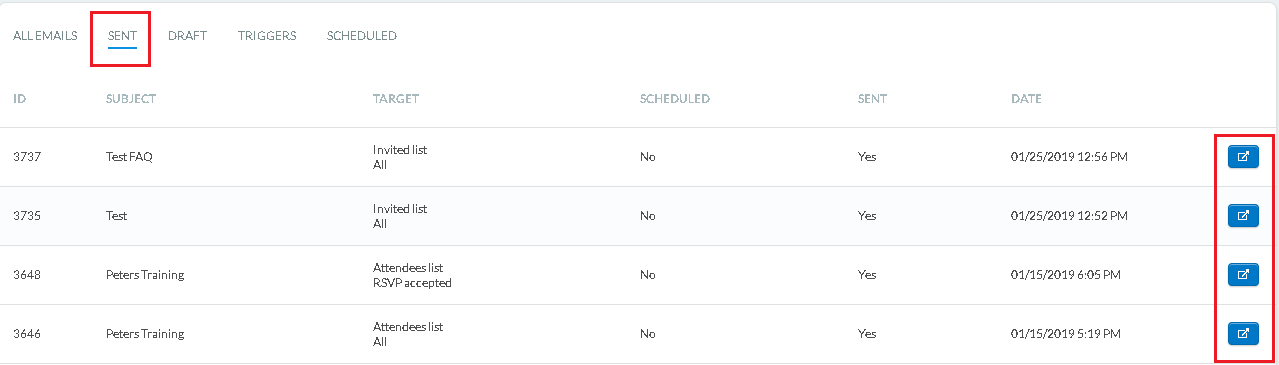Open email 3737 Test FAQ via external icon
The width and height of the screenshot is (1279, 365).
tap(1243, 157)
